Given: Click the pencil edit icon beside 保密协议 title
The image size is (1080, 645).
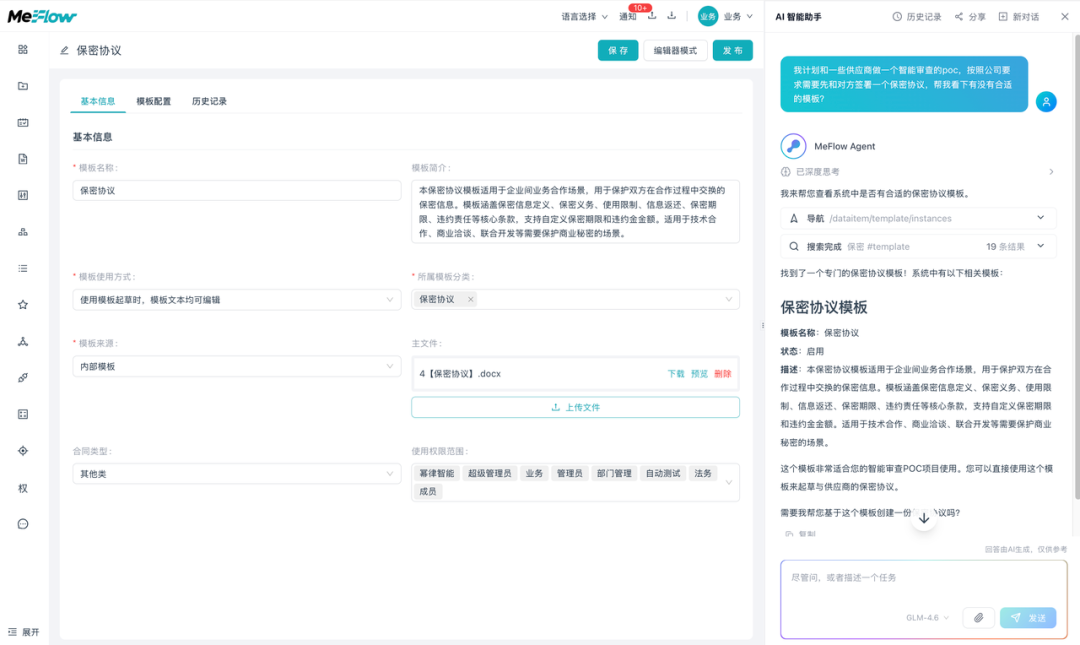Looking at the screenshot, I should click(64, 50).
